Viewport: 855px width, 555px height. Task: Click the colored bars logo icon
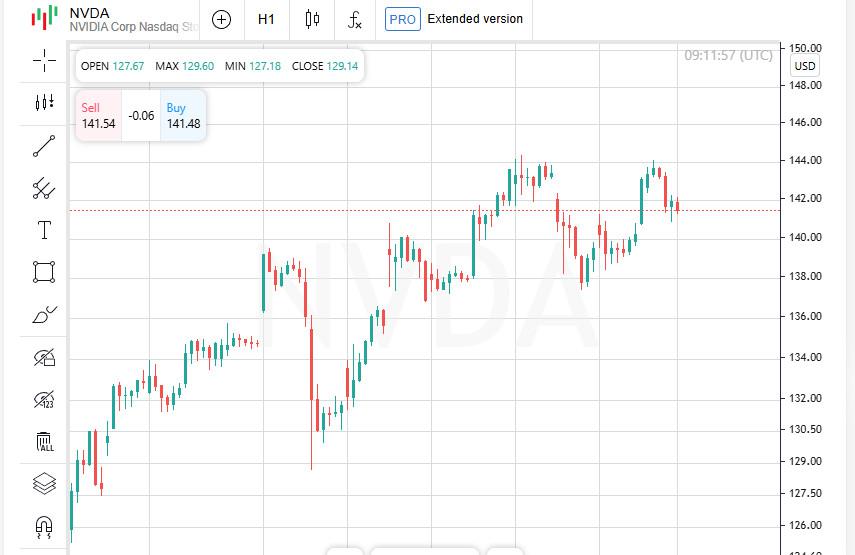click(x=44, y=17)
